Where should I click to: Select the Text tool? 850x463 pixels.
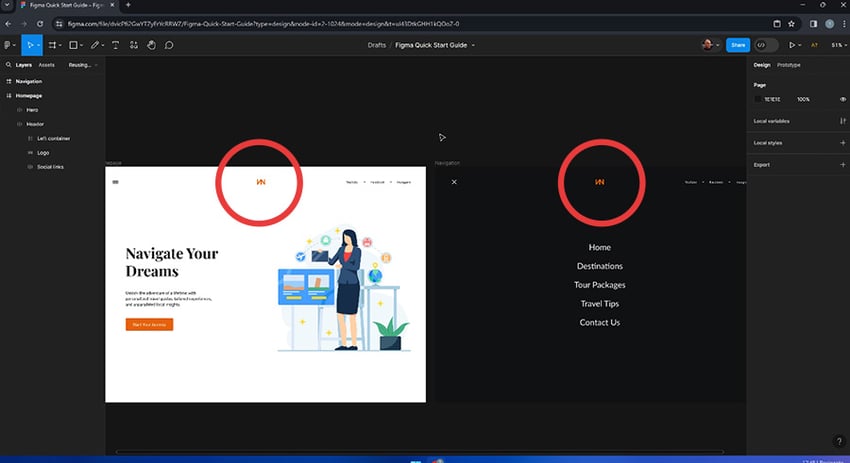pyautogui.click(x=115, y=45)
